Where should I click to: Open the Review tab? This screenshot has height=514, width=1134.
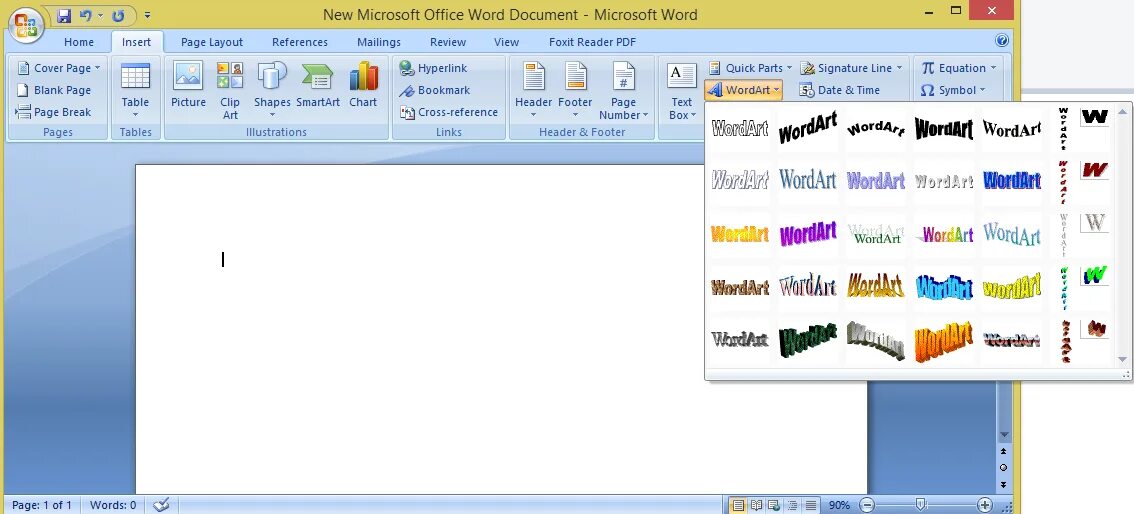tap(448, 42)
